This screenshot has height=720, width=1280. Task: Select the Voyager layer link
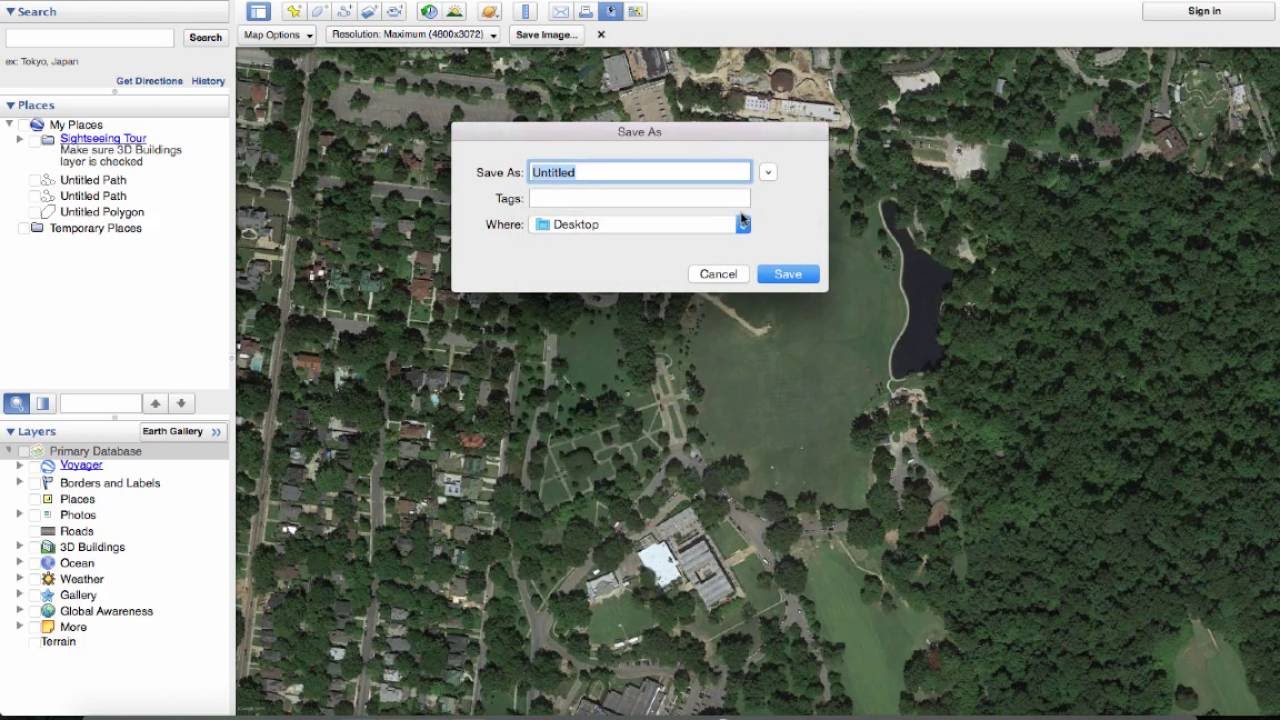(81, 465)
